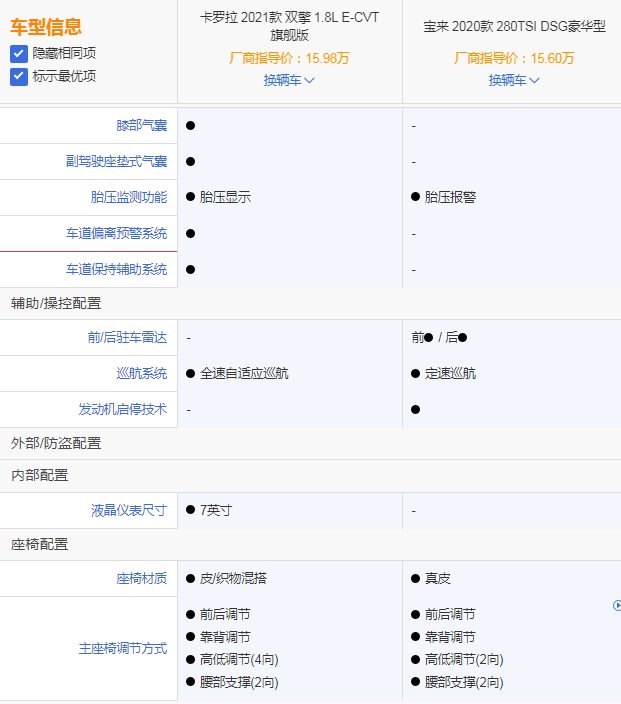This screenshot has width=621, height=704.
Task: Open the 副驾驶座垫式气囊 link
Action: pos(116,161)
